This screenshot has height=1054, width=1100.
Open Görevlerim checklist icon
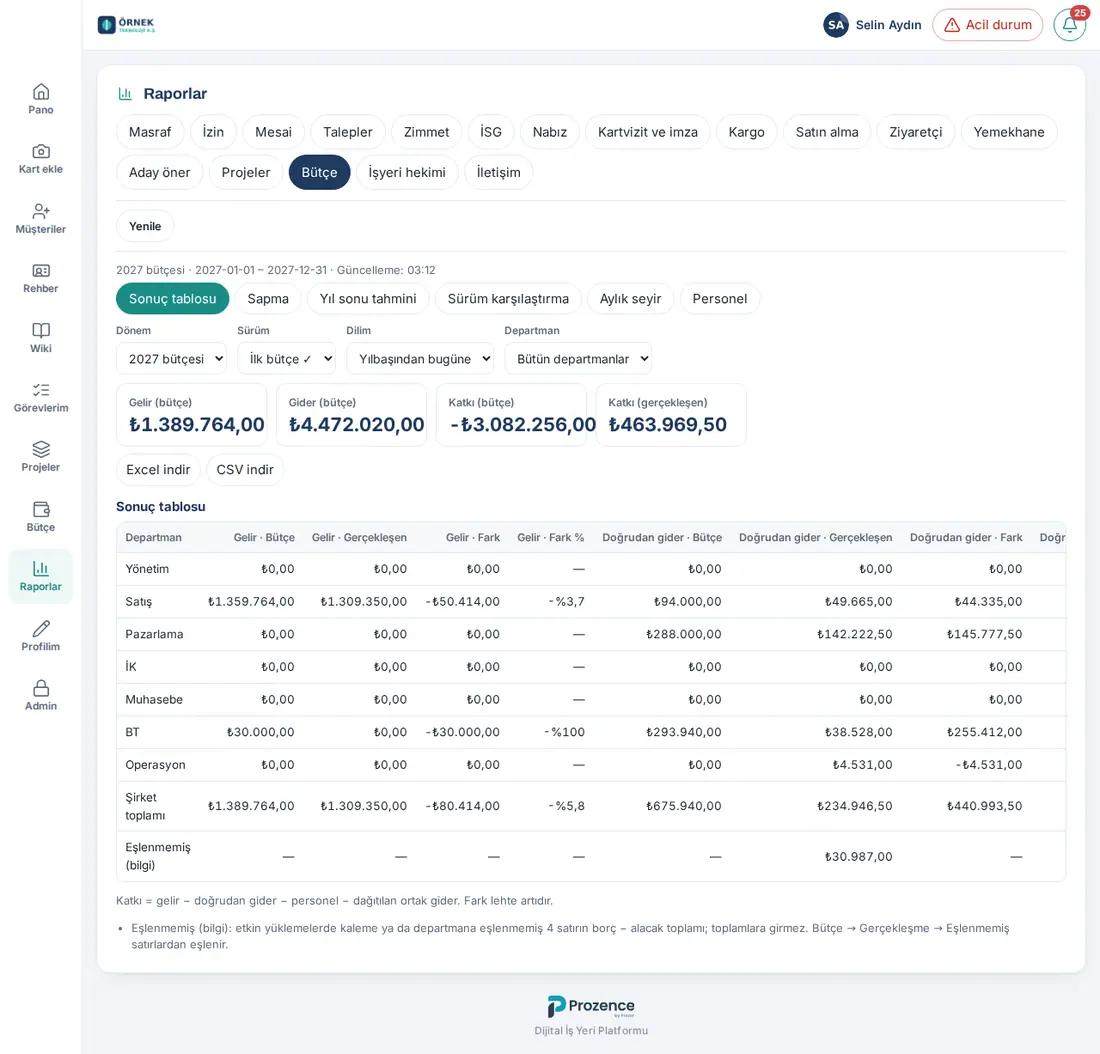click(41, 390)
